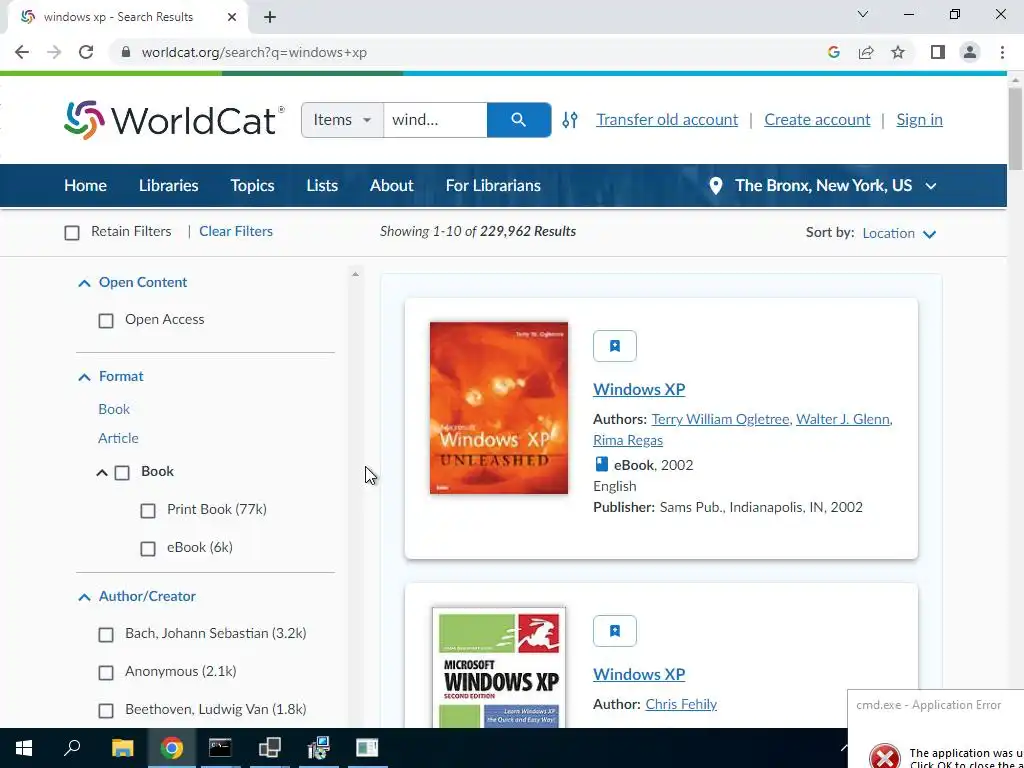Check Print Book (77k) filter

pos(148,511)
